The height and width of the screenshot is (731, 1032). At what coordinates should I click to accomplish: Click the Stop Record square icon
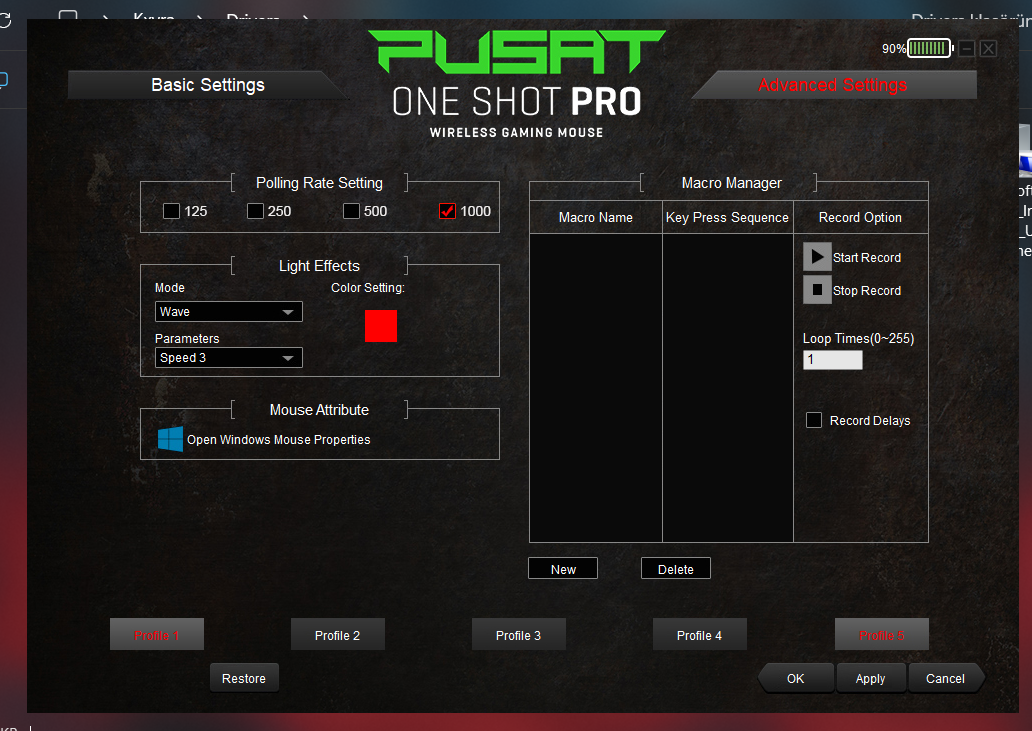coord(817,290)
